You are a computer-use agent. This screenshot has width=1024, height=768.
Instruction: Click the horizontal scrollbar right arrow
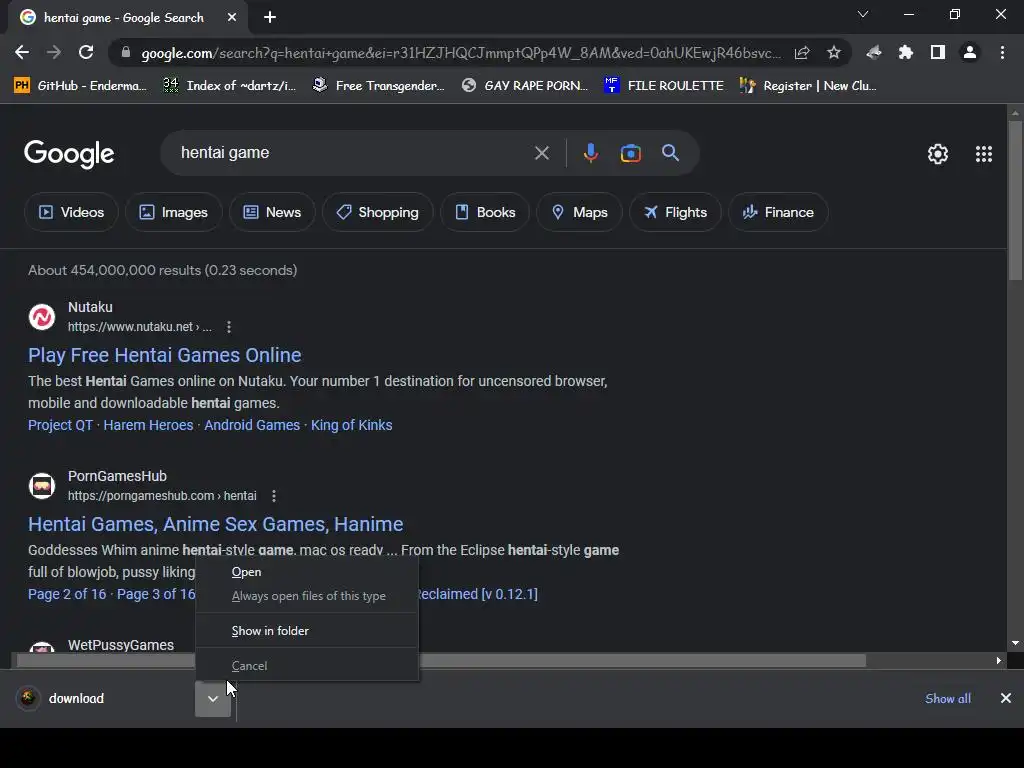point(999,661)
